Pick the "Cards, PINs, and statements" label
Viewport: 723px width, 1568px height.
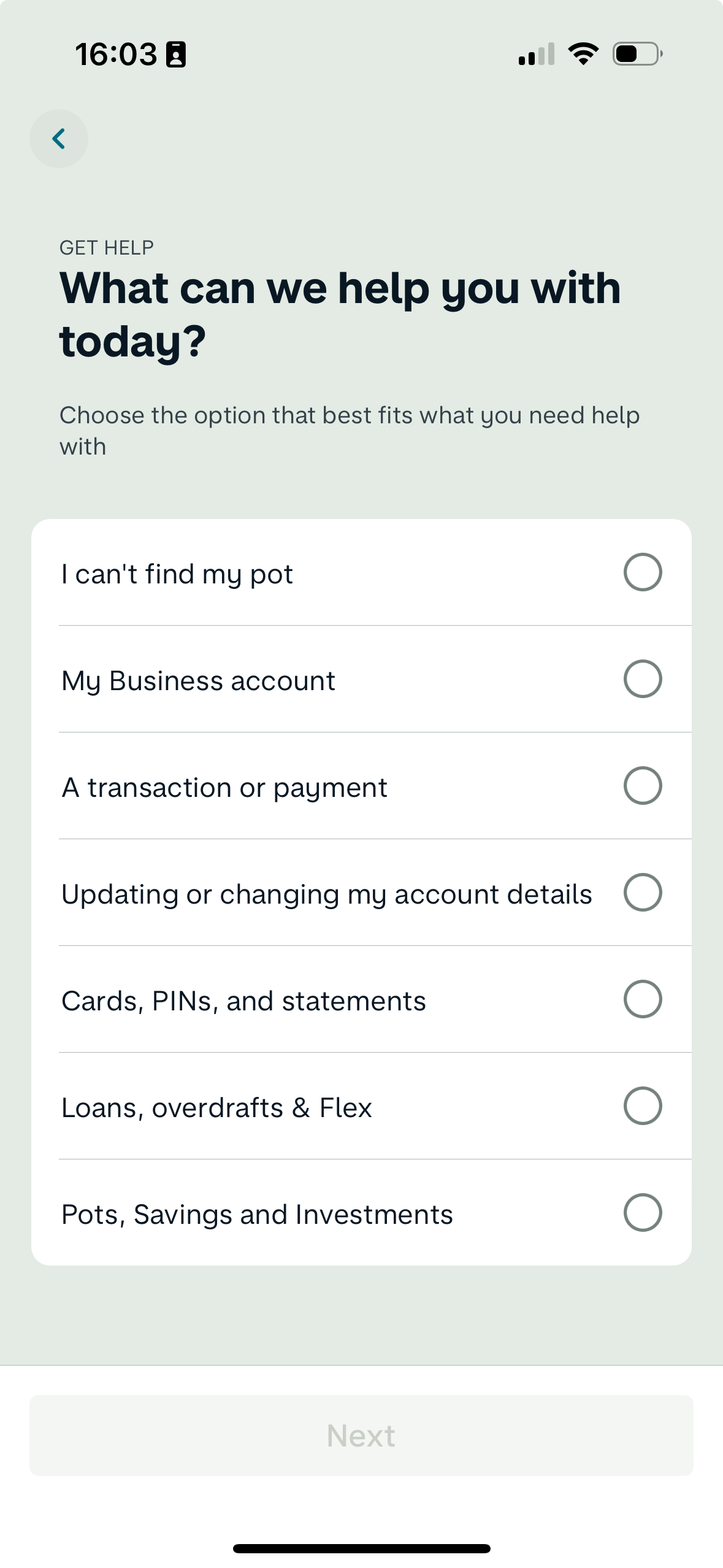point(243,1002)
